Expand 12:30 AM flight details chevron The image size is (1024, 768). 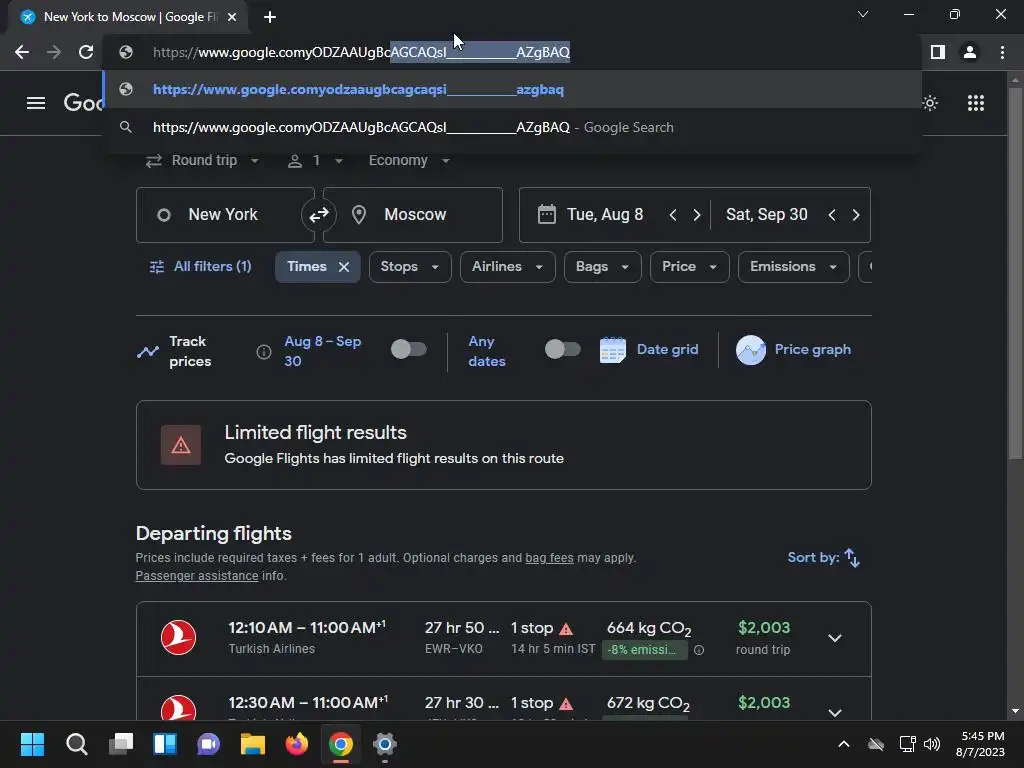(835, 712)
